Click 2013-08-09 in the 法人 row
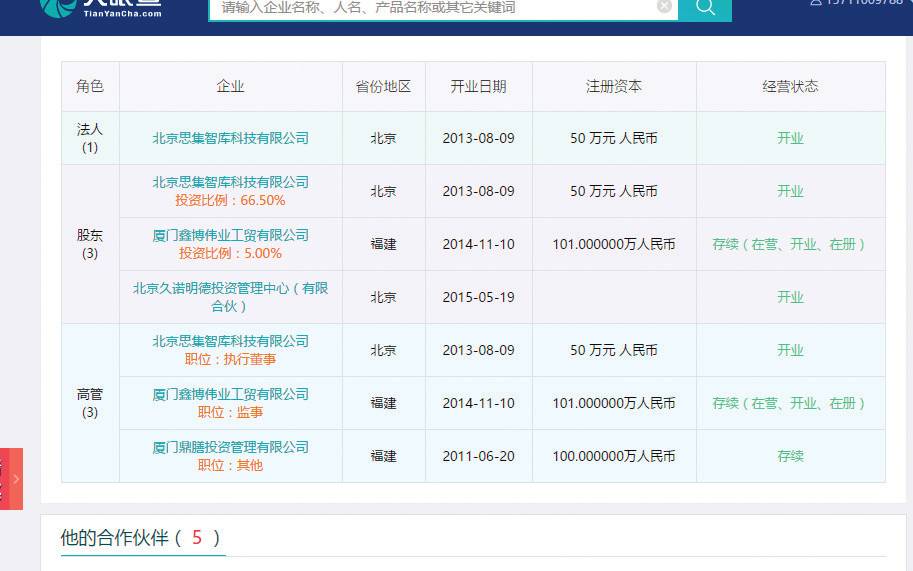 tap(479, 139)
